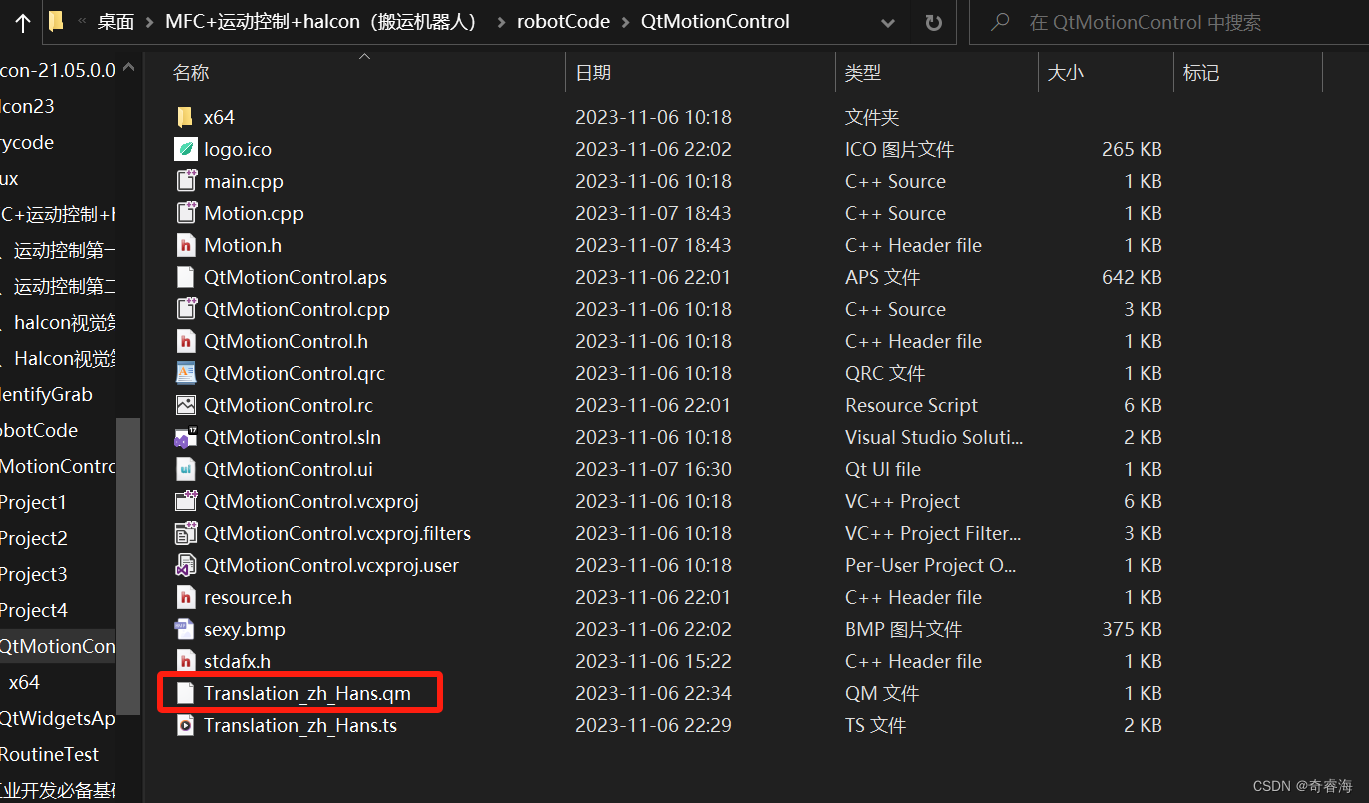Image resolution: width=1369 pixels, height=803 pixels.
Task: Select Project1 in navigation tree
Action: 33,502
